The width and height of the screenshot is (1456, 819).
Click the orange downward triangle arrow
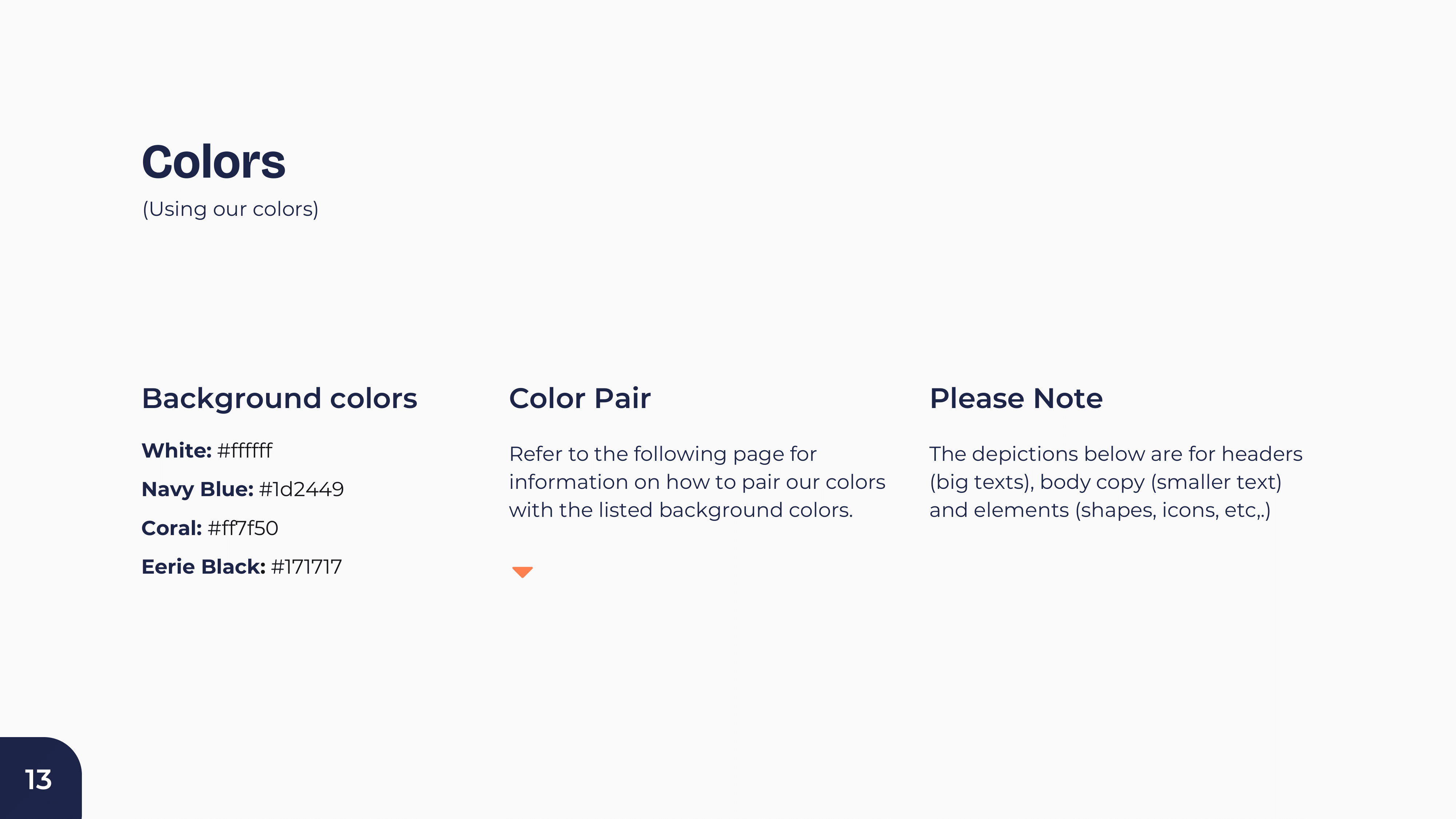click(522, 571)
